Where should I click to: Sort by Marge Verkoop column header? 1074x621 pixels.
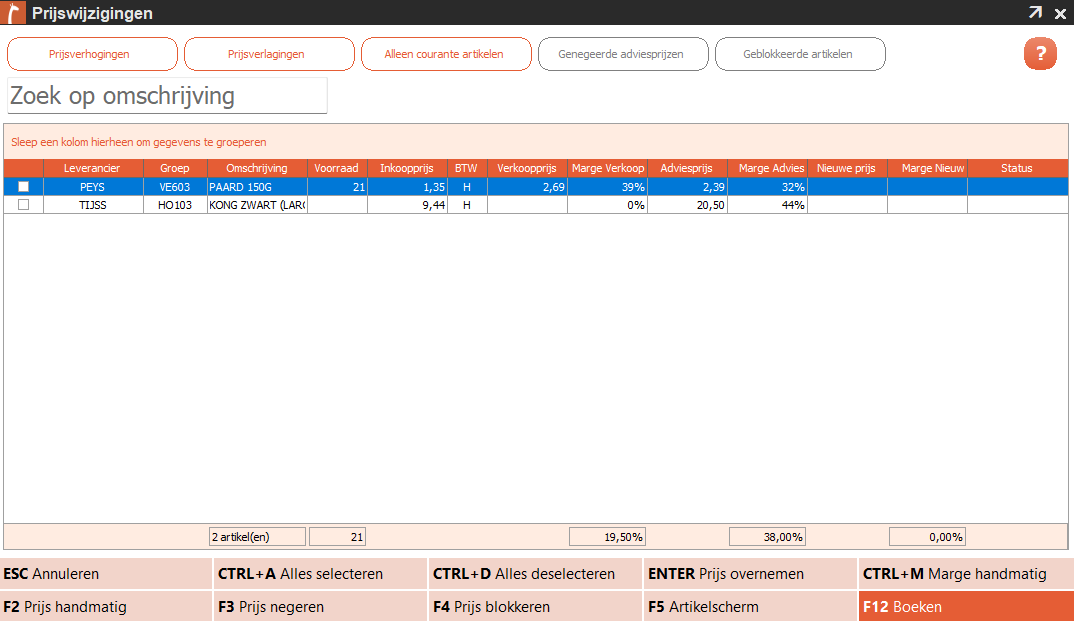608,168
